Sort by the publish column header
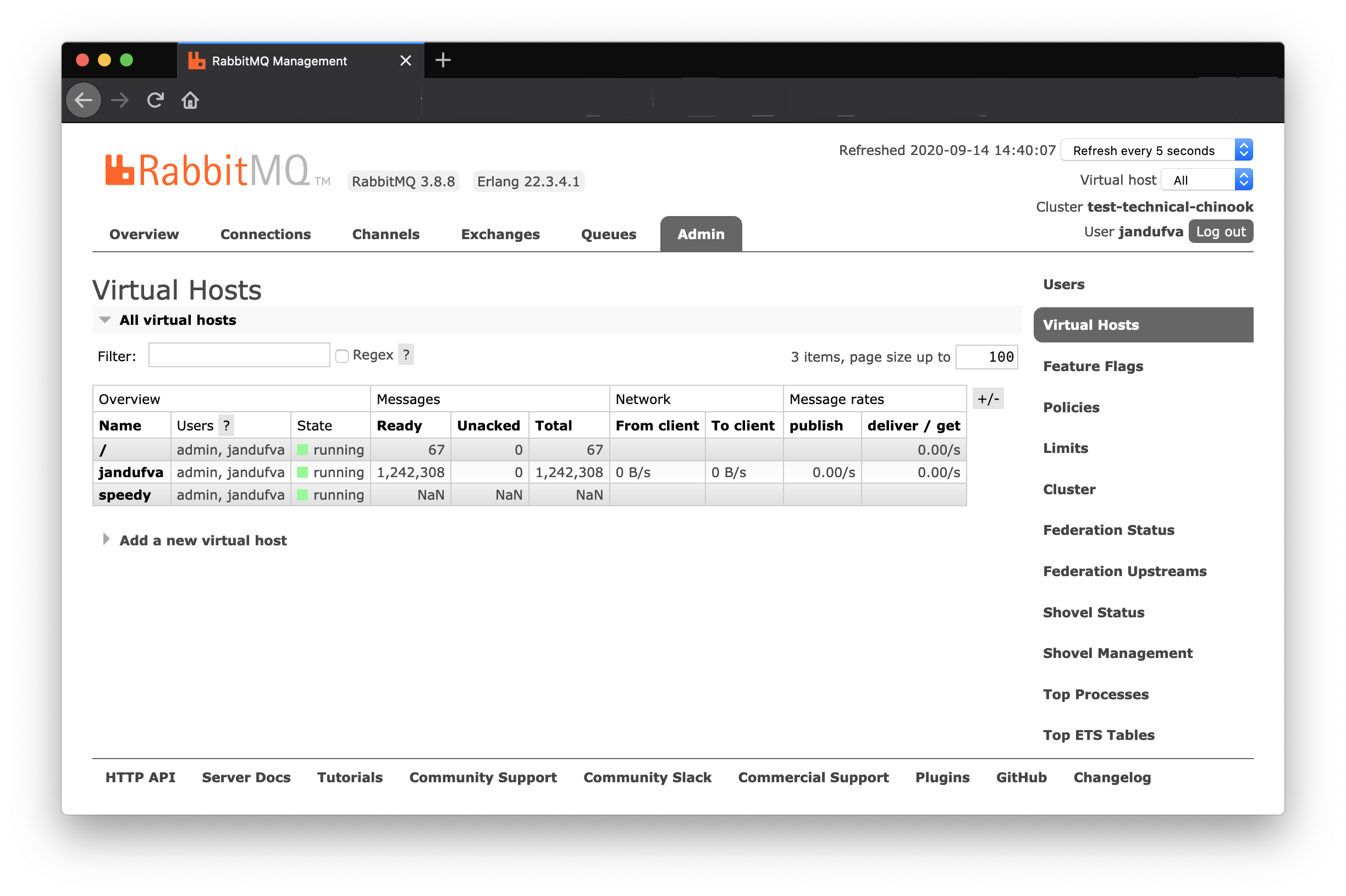This screenshot has height=896, width=1346. [815, 425]
